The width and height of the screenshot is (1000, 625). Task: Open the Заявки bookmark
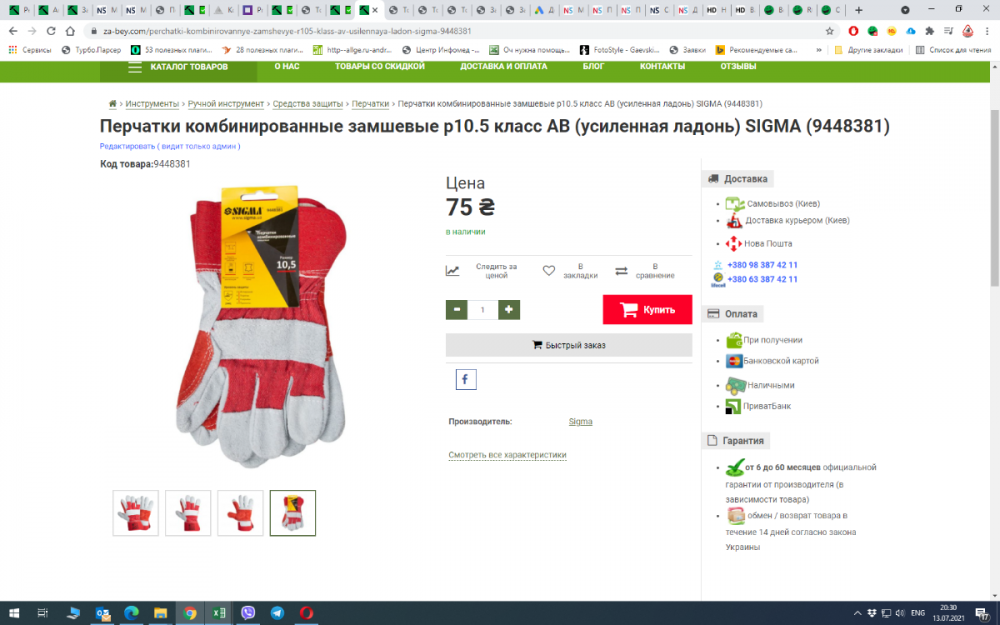(688, 50)
